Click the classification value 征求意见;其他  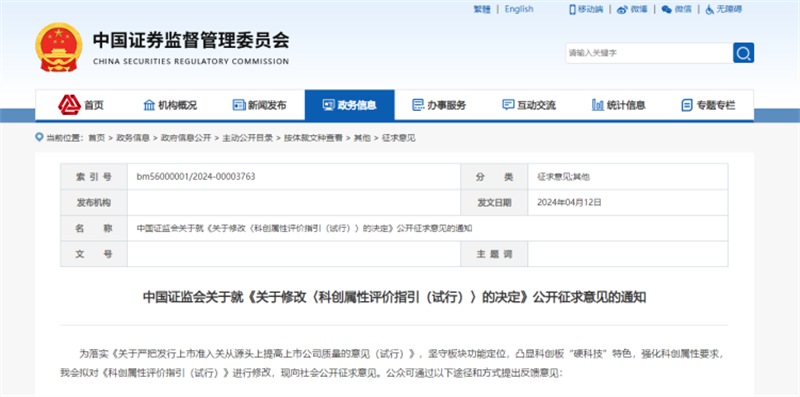(563, 177)
